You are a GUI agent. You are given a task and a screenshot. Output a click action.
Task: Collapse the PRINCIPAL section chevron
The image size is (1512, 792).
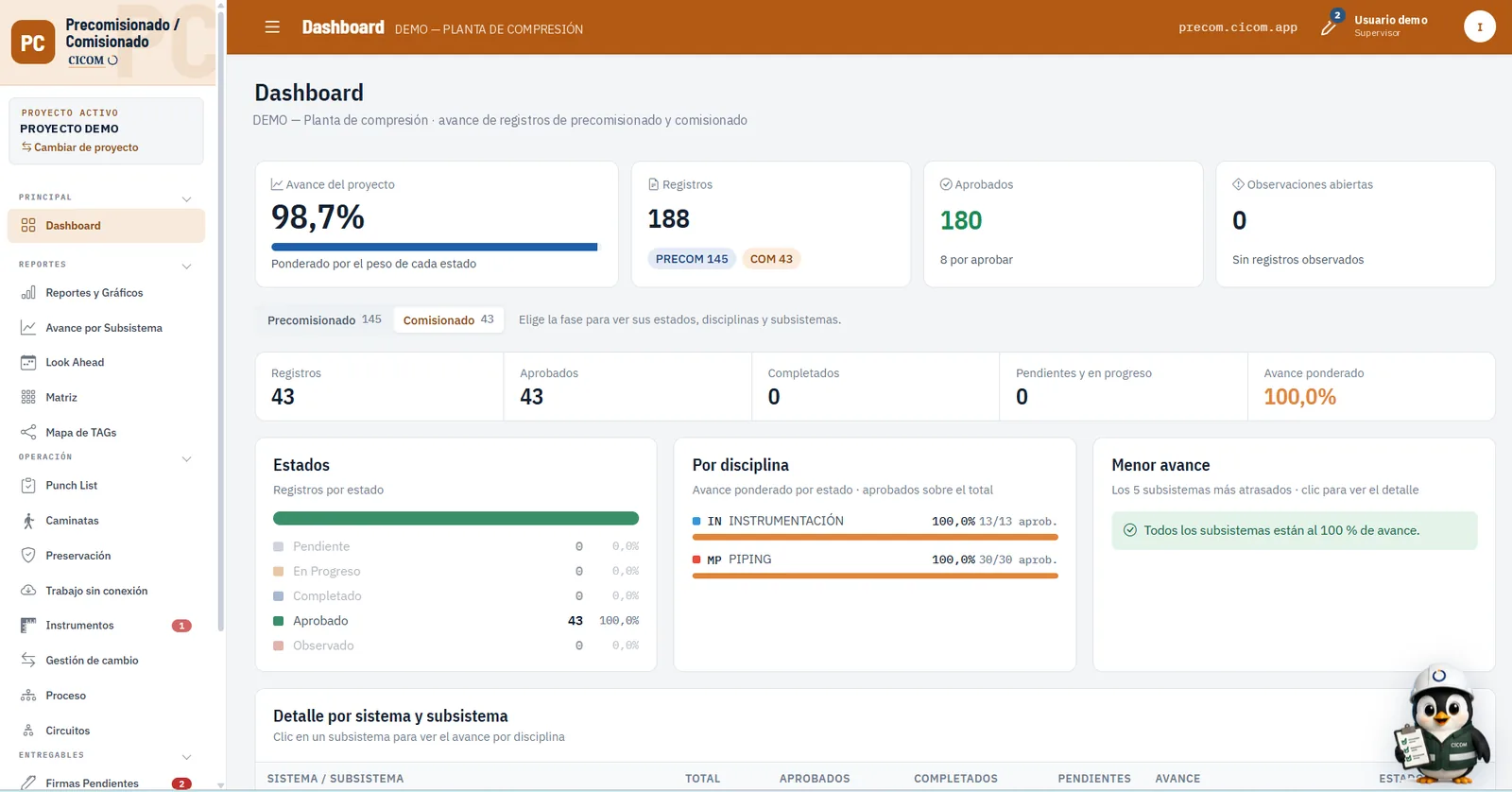[186, 198]
